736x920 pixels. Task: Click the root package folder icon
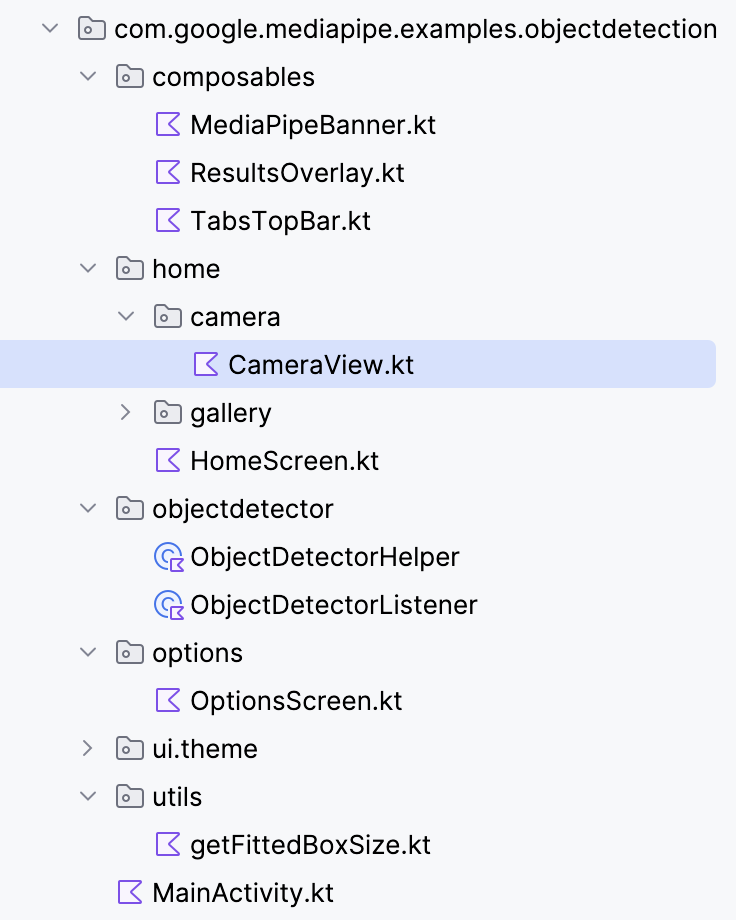pos(92,28)
